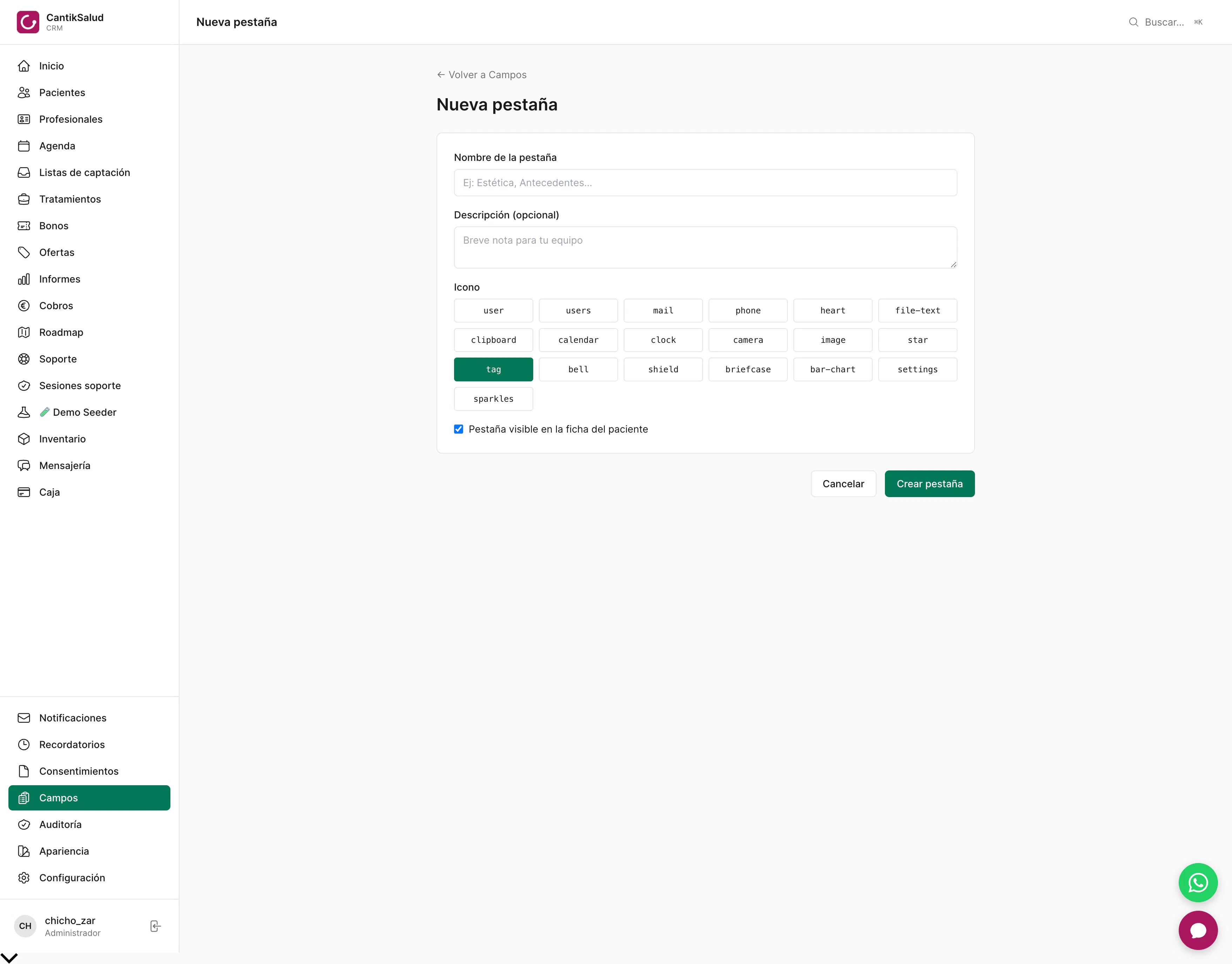
Task: Click the Informes bar chart icon
Action: click(24, 279)
